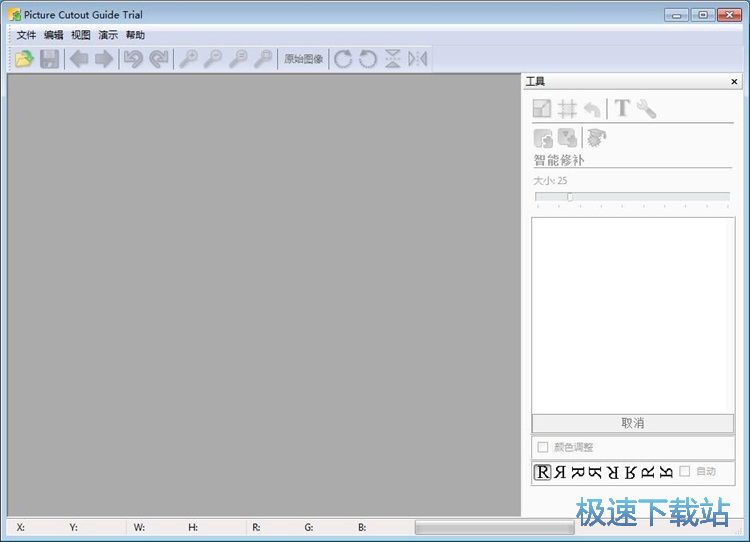This screenshot has height=542, width=750.
Task: Select the sixth R orientation icon
Action: [630, 473]
